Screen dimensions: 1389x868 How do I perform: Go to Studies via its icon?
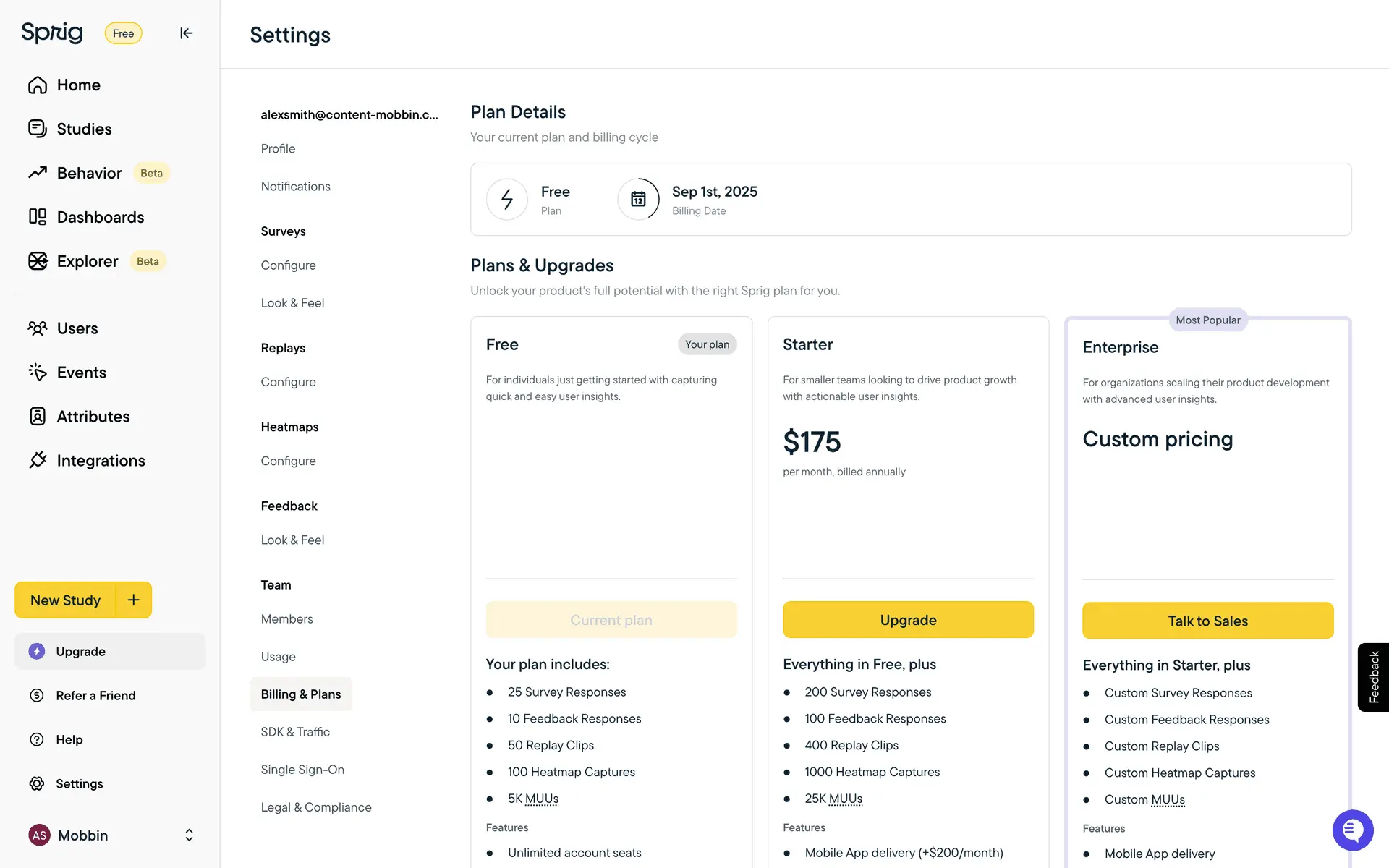coord(38,129)
